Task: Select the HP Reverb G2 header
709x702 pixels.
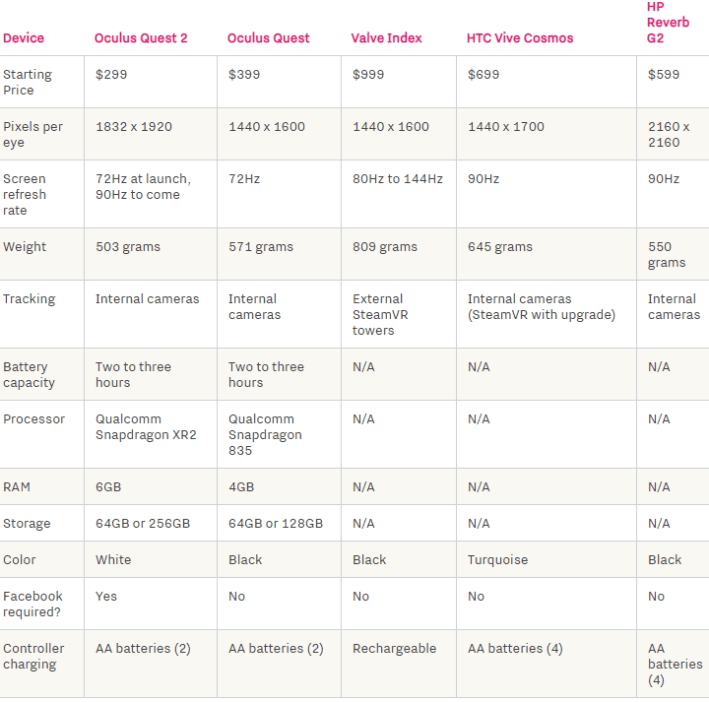Action: 667,22
